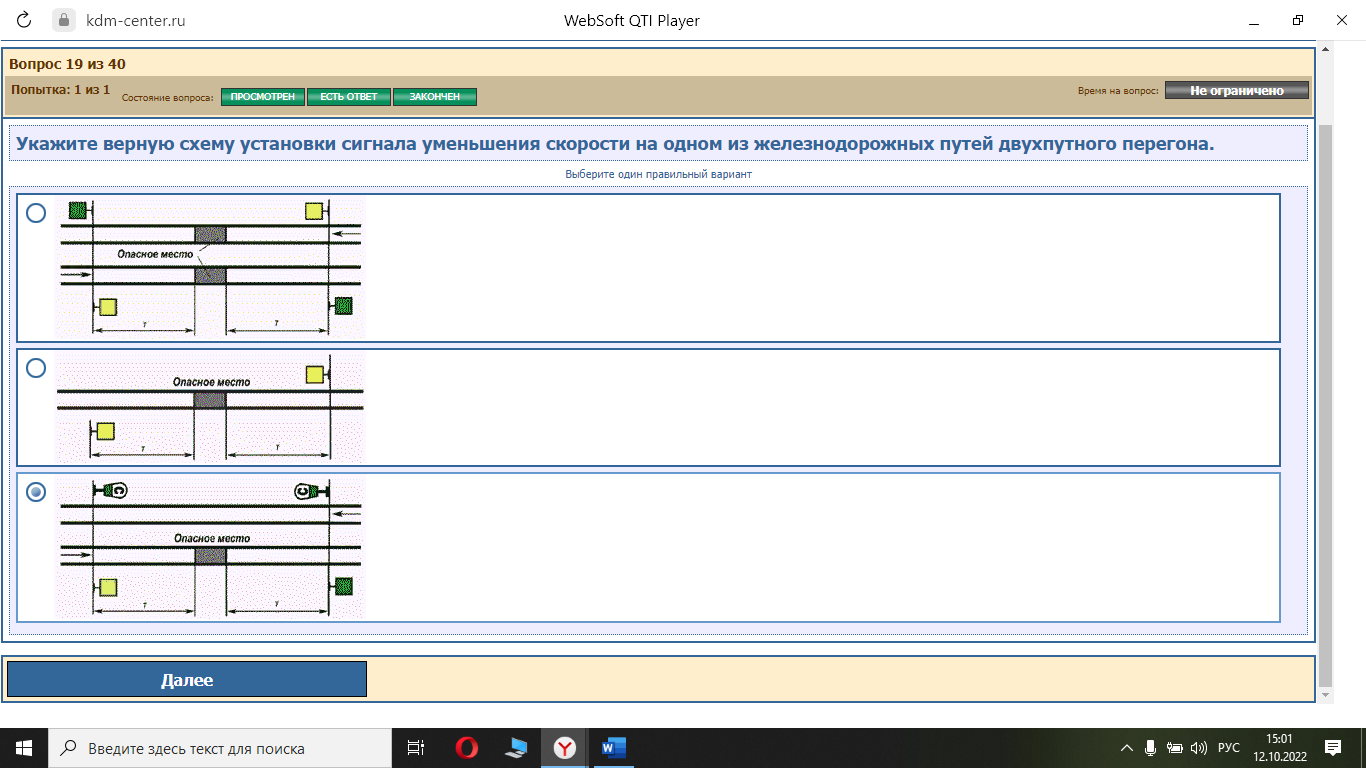
Task: Reload the page with the refresh icon
Action: click(25, 20)
